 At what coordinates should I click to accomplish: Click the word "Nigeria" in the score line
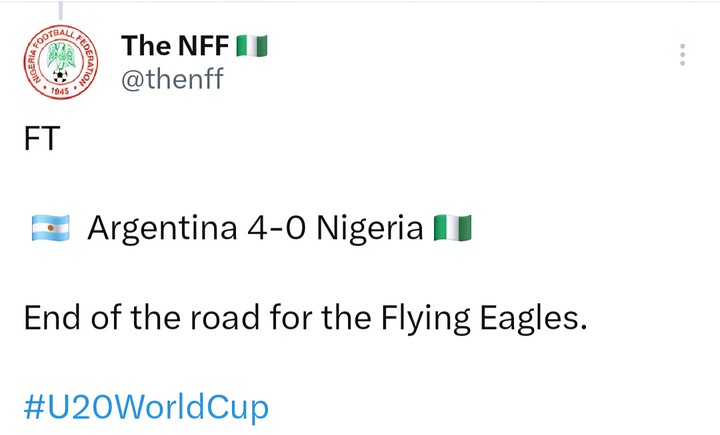pyautogui.click(x=370, y=229)
